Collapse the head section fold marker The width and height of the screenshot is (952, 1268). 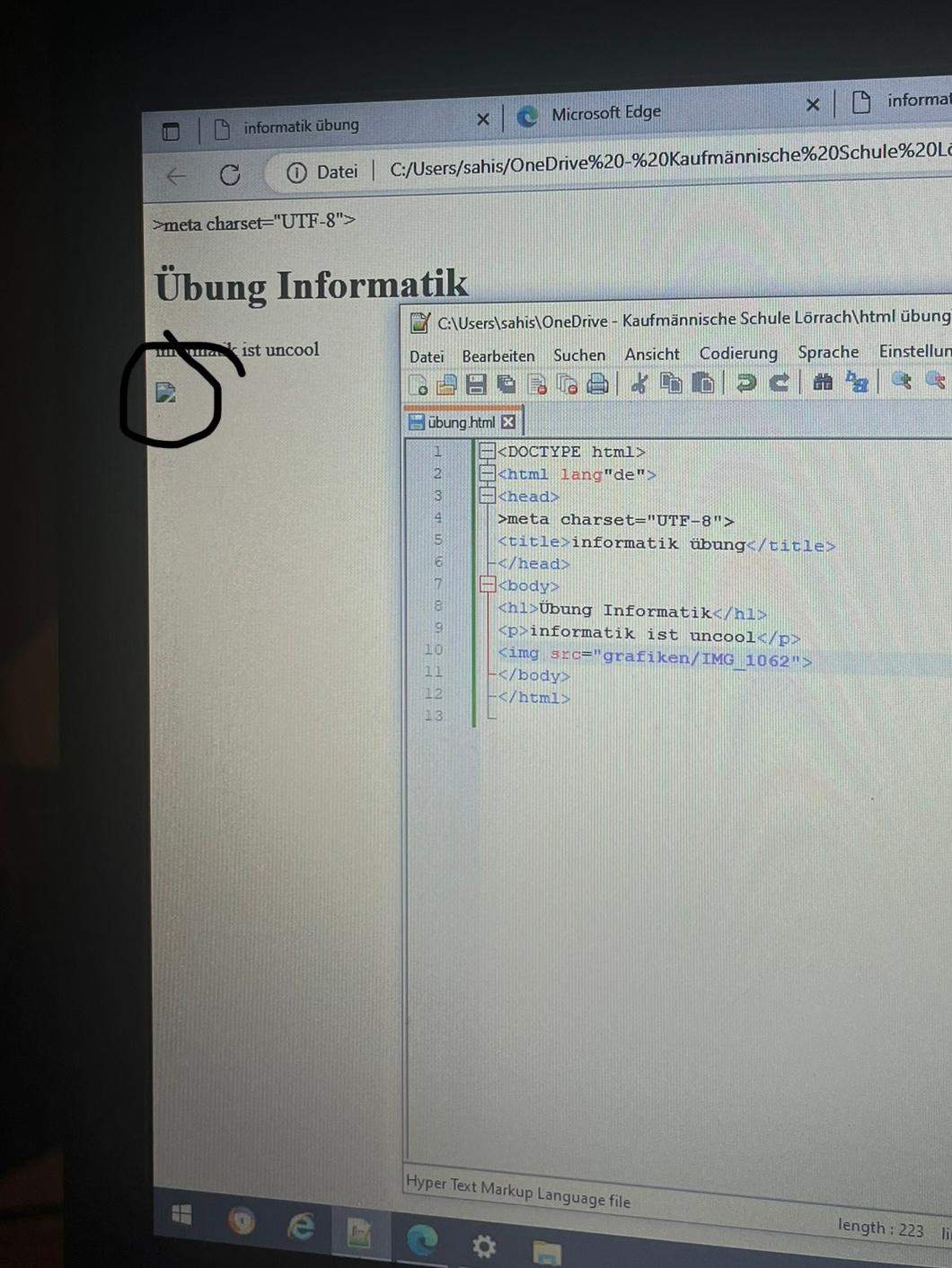tap(487, 496)
